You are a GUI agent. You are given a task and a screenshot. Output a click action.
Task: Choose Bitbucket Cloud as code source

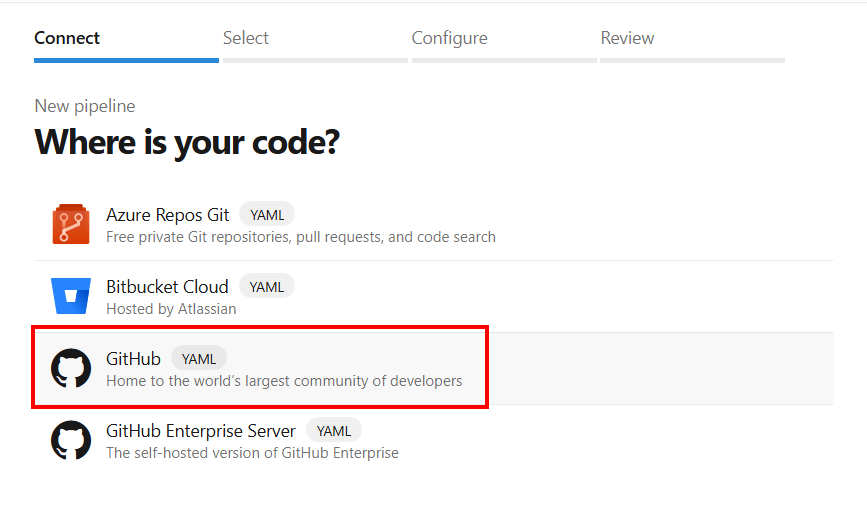(434, 296)
